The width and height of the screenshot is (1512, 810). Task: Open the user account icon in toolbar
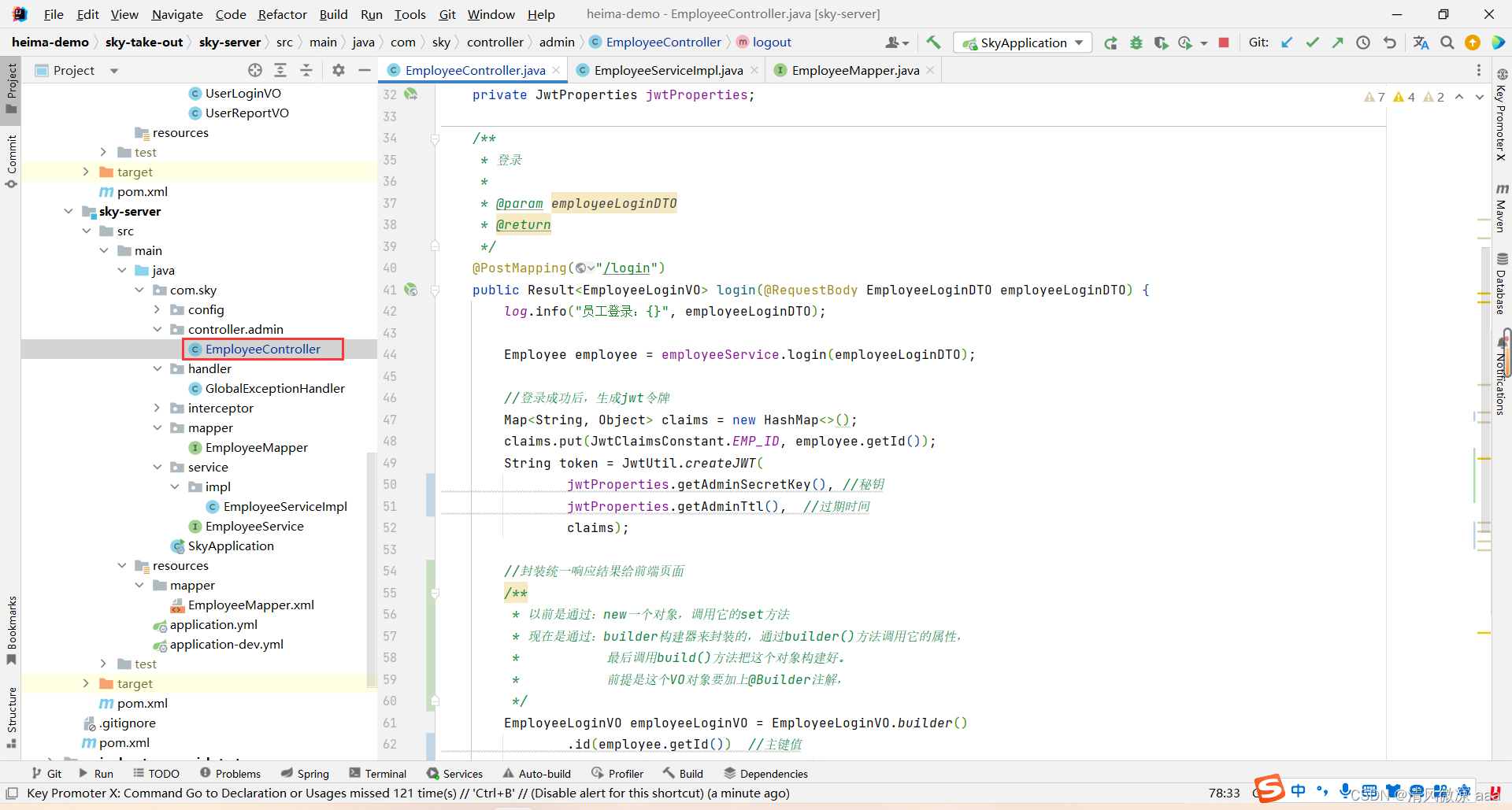coord(896,43)
